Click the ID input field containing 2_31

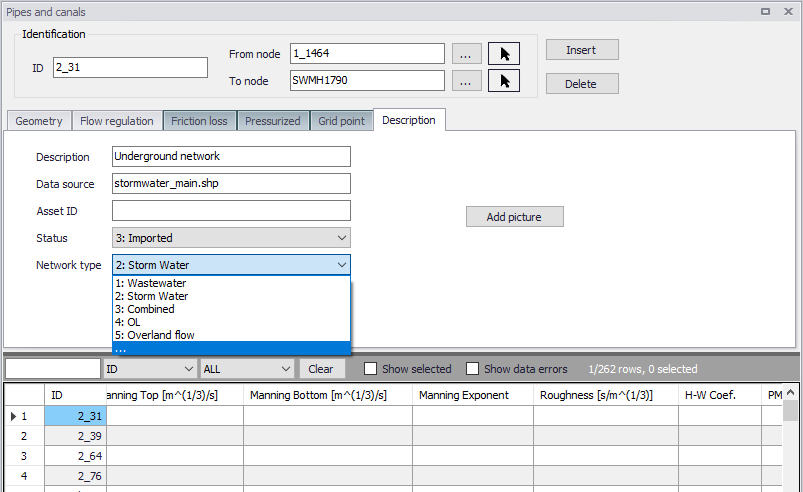pos(131,68)
